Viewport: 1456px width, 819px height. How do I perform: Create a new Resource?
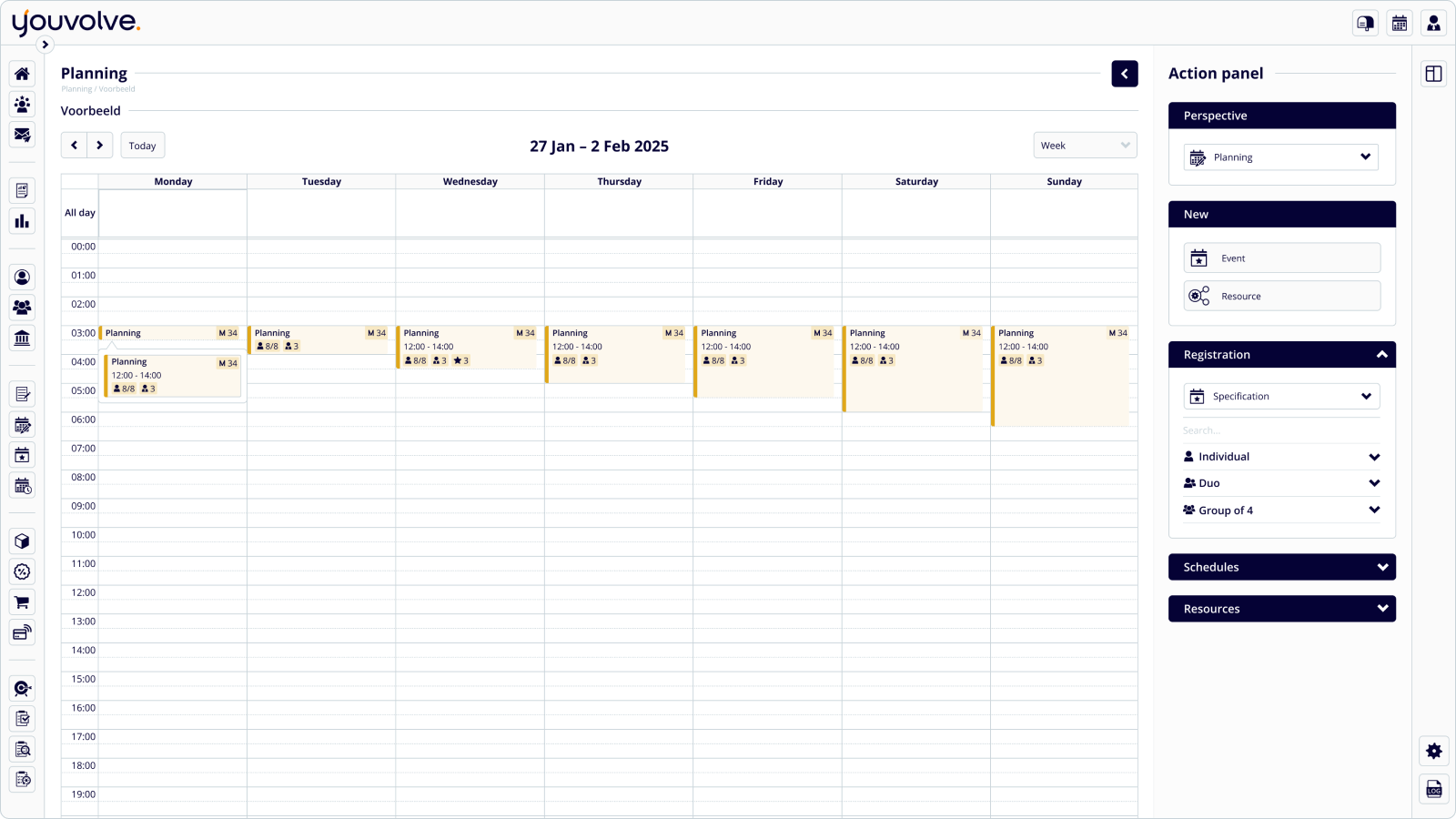click(1281, 297)
